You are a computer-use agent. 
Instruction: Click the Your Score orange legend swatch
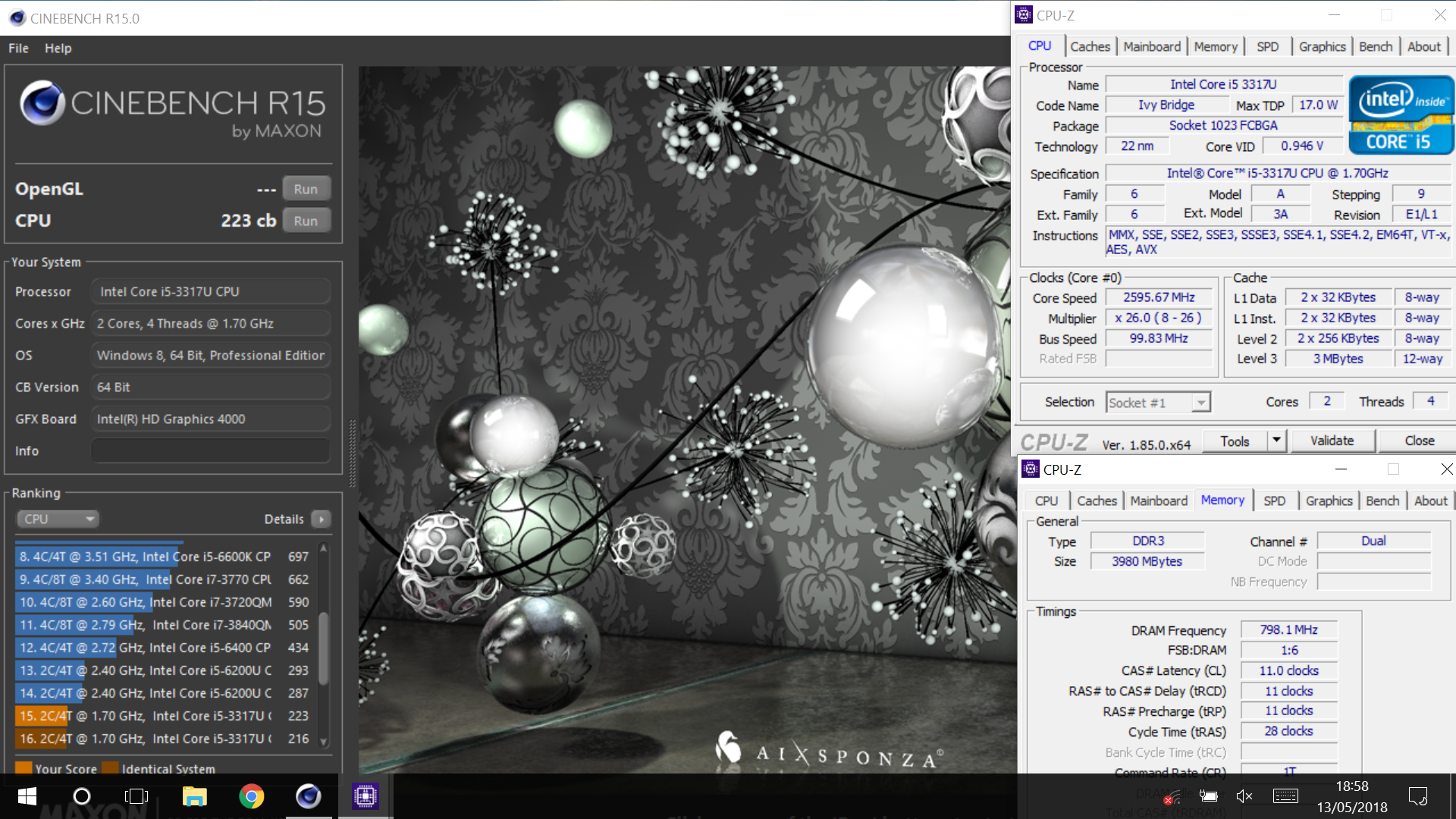(24, 767)
